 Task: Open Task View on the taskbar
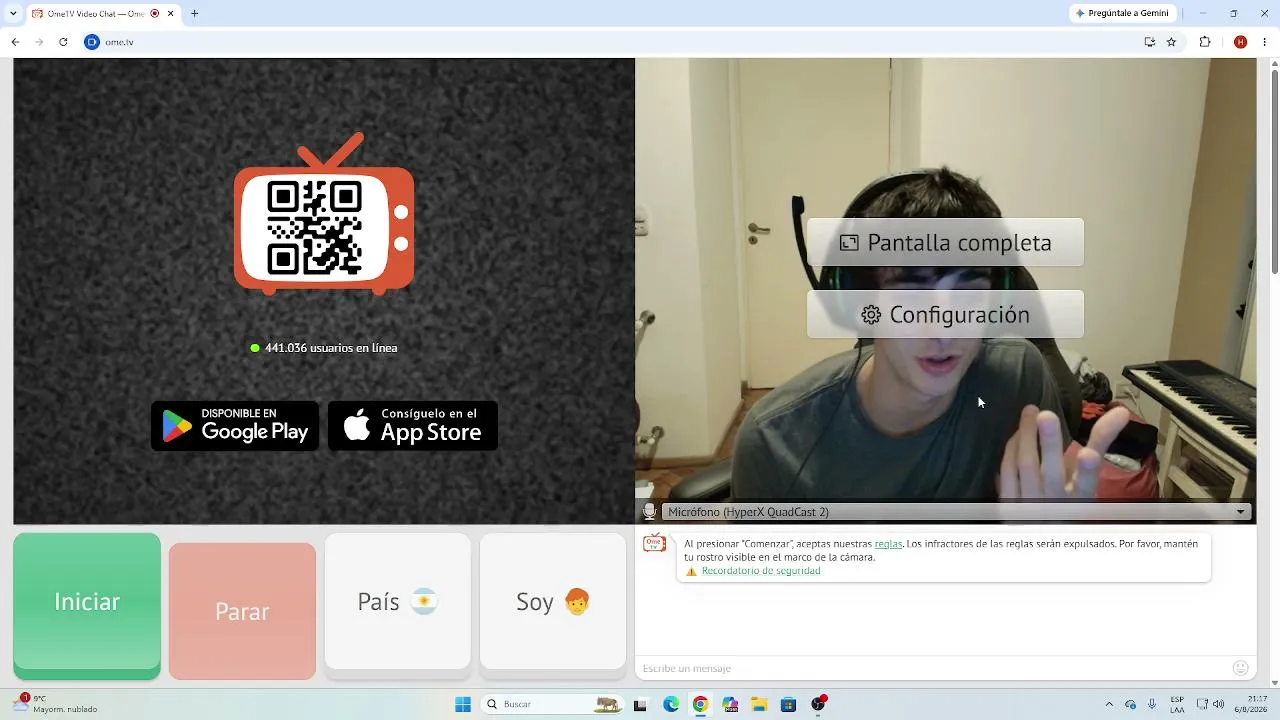(641, 705)
